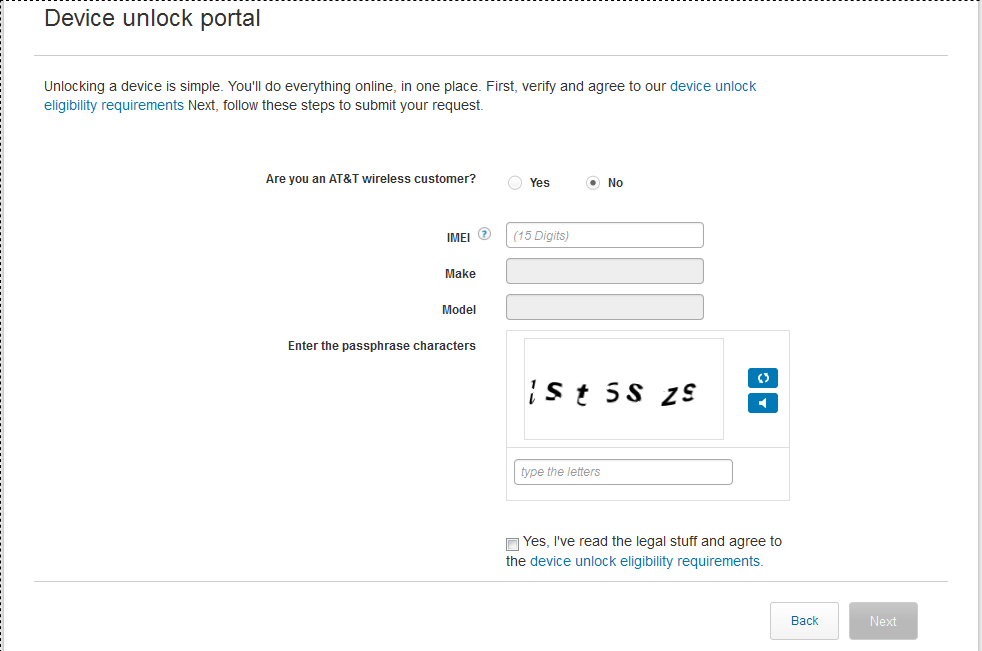Open the IMEI help question mark

[x=484, y=234]
